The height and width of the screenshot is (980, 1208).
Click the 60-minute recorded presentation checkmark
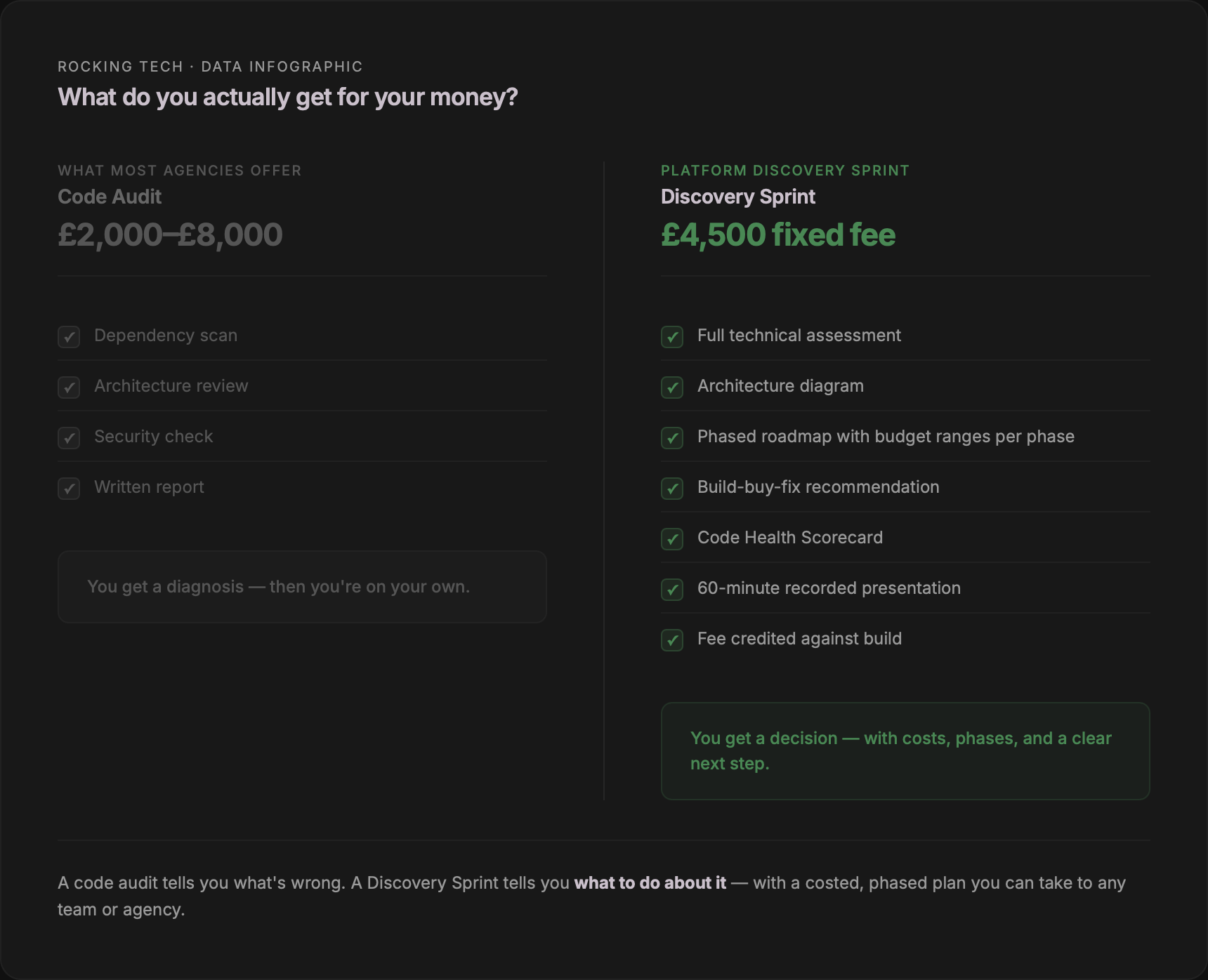point(672,590)
